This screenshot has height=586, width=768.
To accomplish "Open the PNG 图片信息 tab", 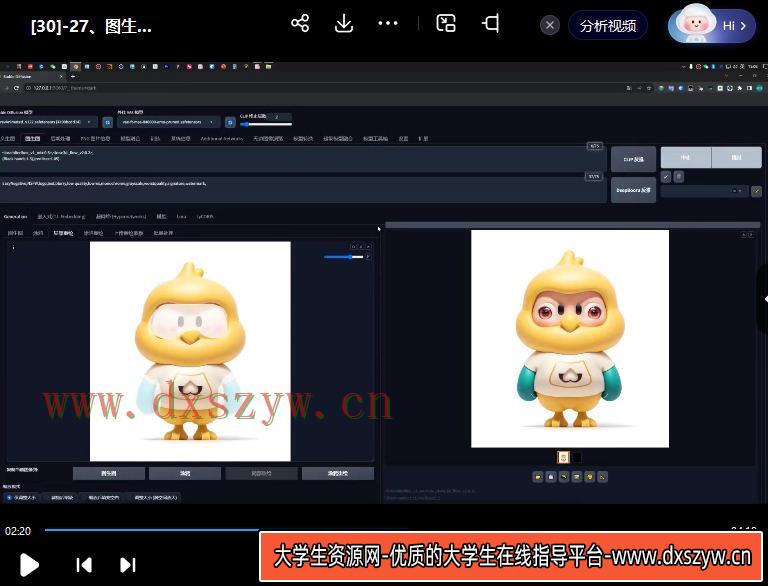I will pos(95,139).
